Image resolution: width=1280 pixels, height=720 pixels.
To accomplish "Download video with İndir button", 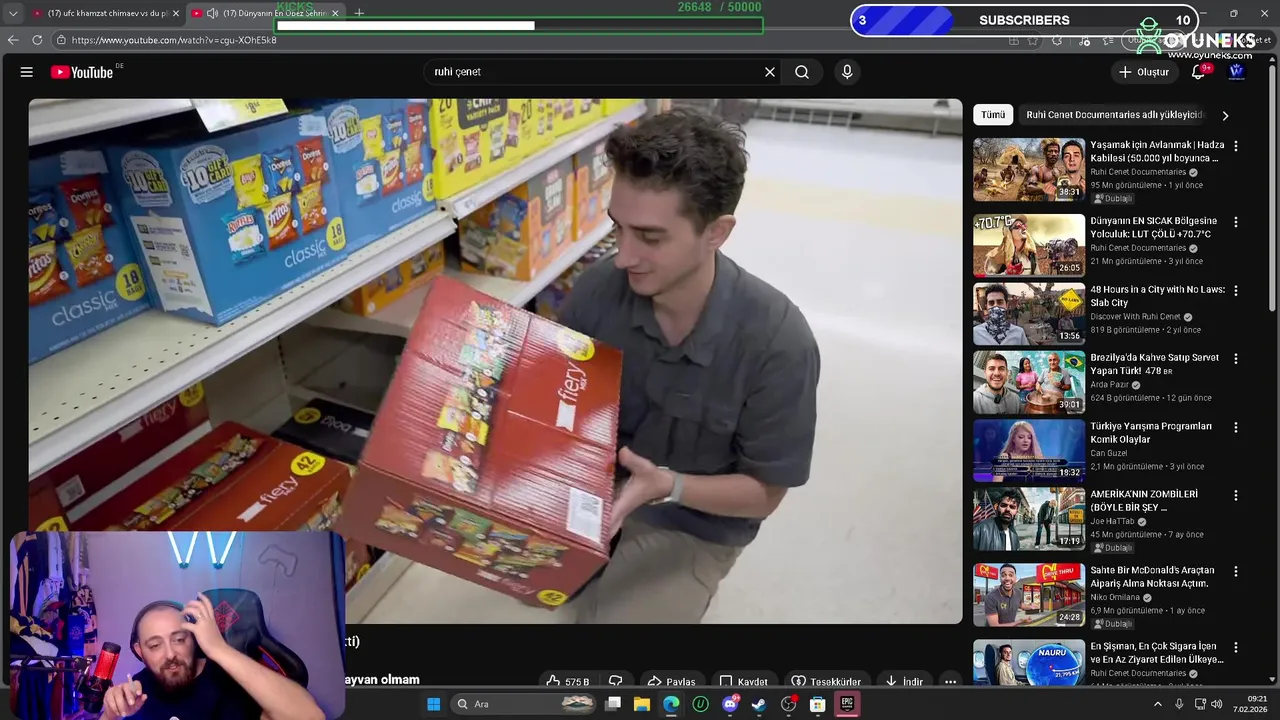I will (x=904, y=681).
